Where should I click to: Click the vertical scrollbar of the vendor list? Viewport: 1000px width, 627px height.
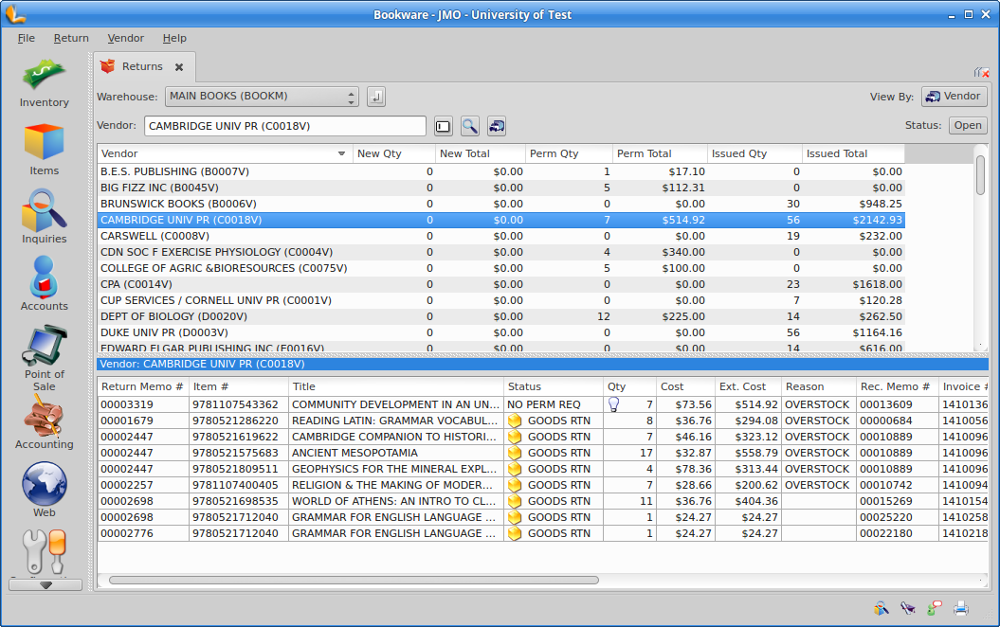click(x=980, y=175)
